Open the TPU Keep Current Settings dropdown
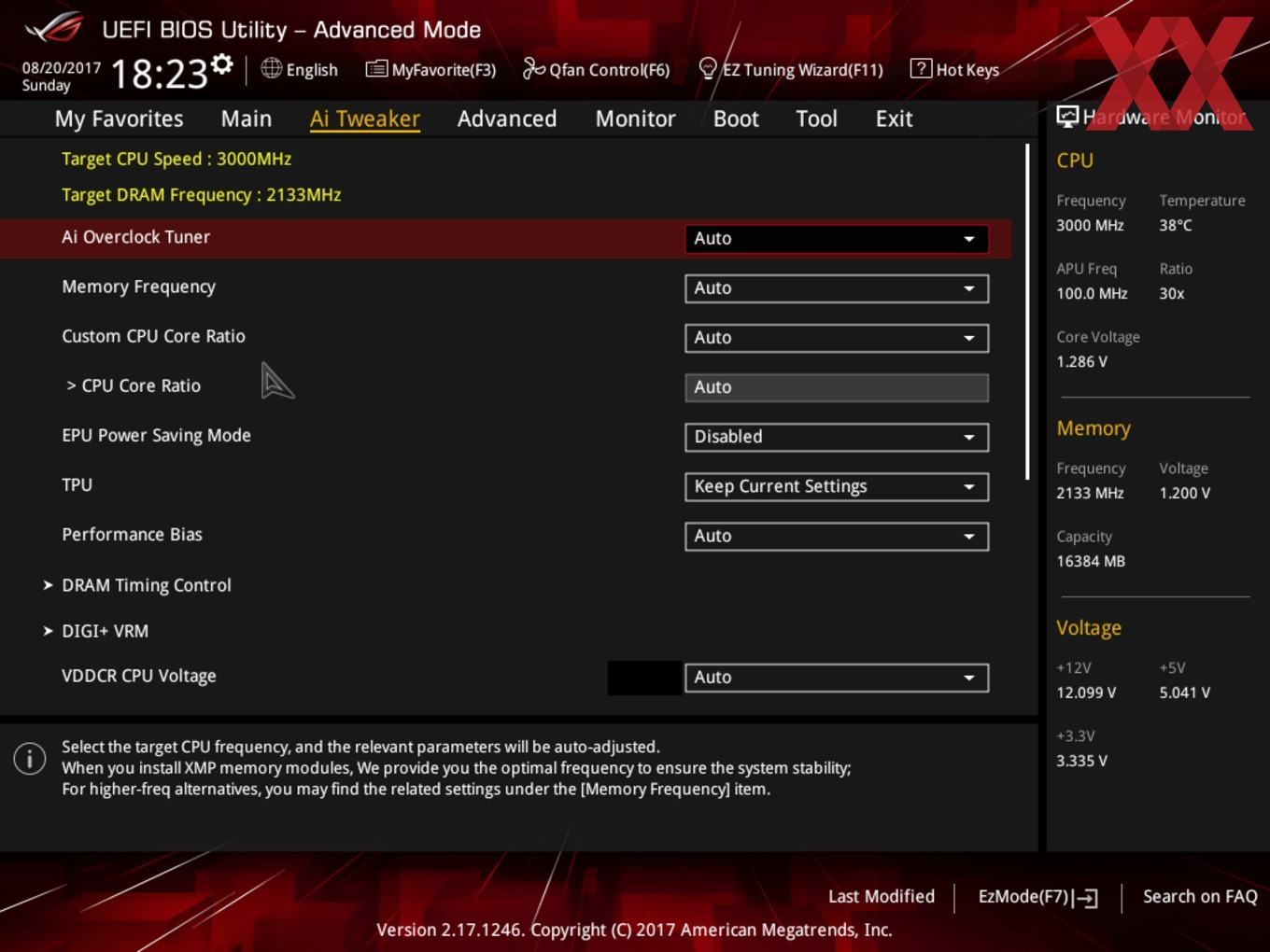The height and width of the screenshot is (952, 1270). (837, 486)
